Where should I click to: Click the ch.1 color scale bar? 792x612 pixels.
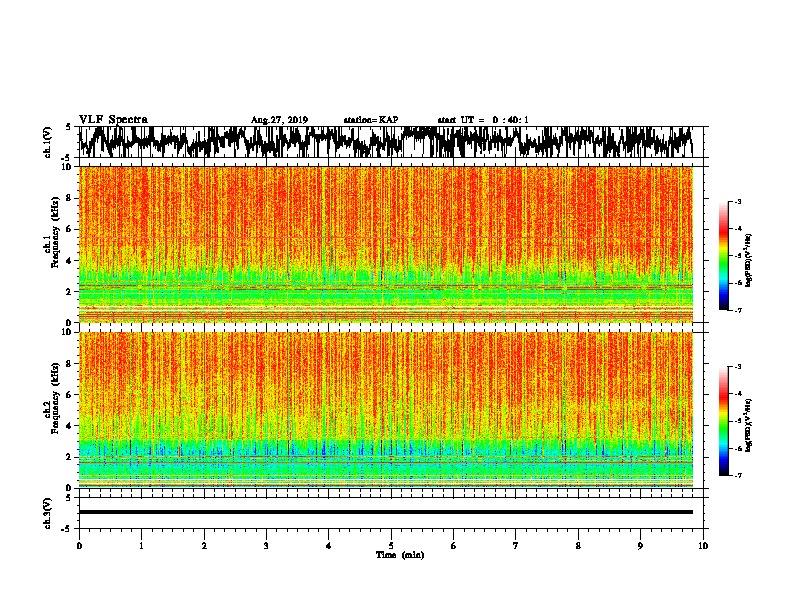723,256
